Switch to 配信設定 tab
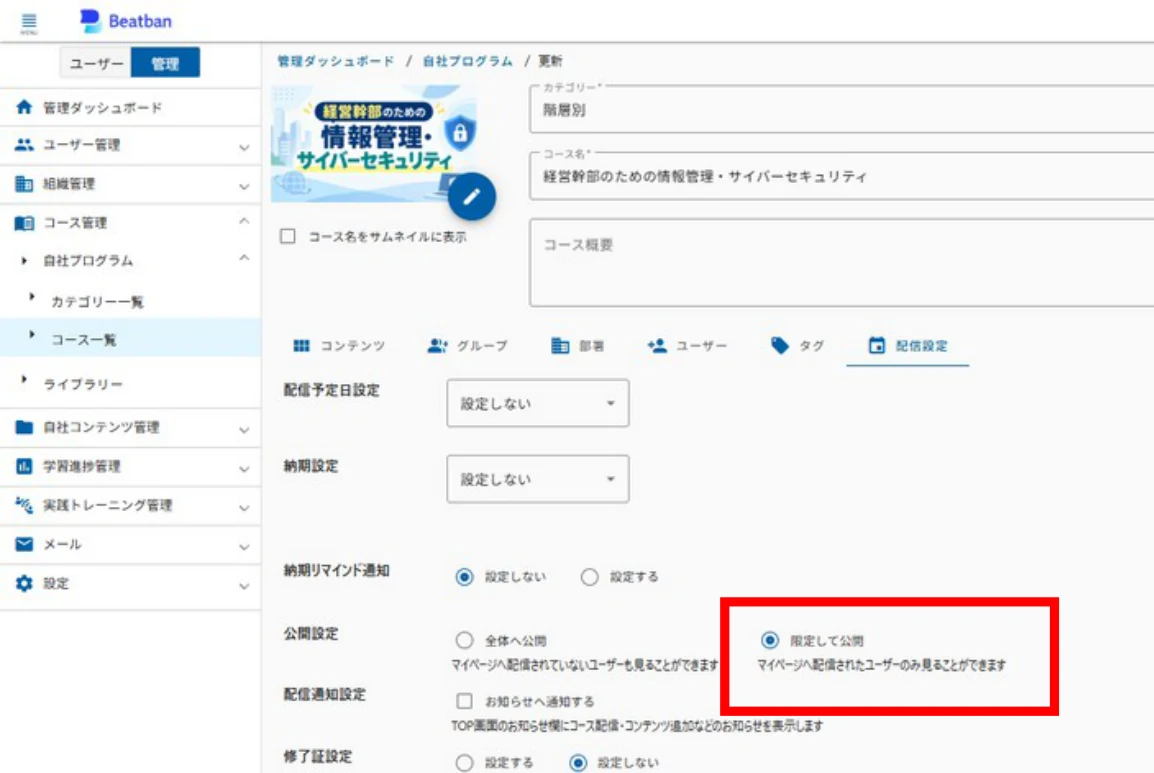The height and width of the screenshot is (773, 1154). [907, 345]
